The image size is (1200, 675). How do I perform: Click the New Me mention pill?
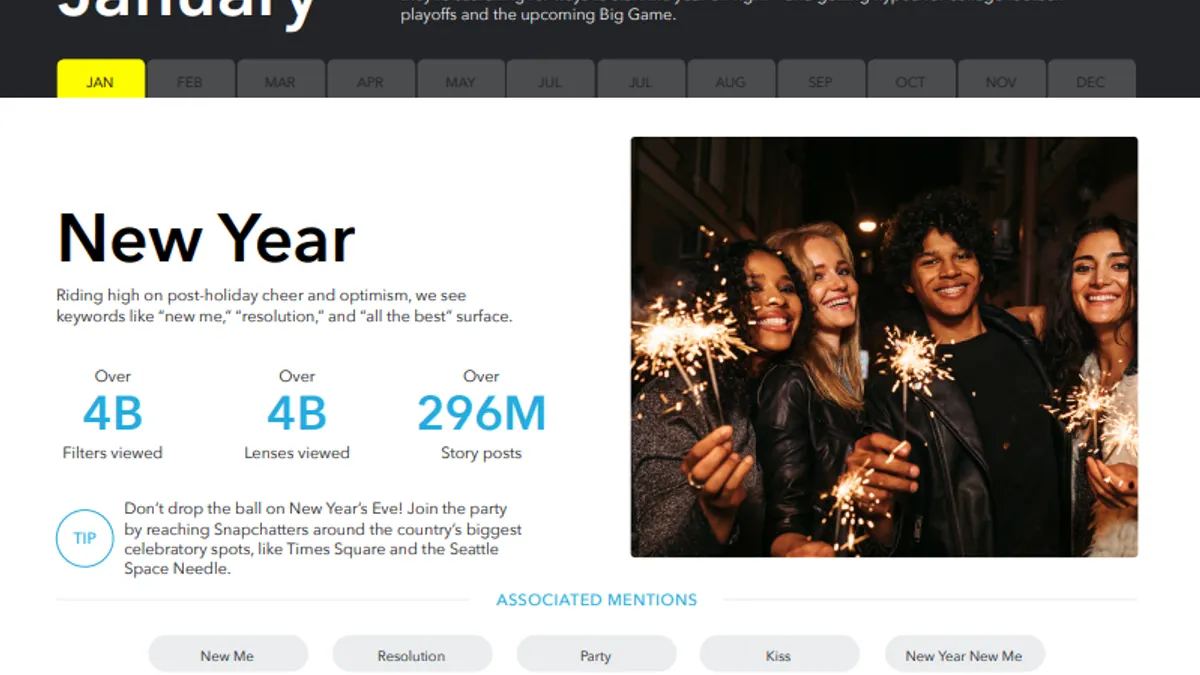pyautogui.click(x=228, y=654)
